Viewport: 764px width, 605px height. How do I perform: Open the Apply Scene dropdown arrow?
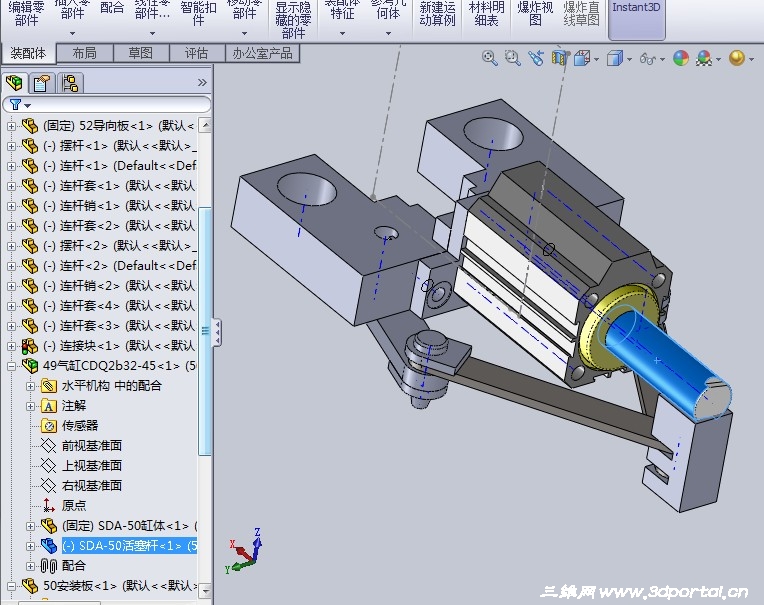point(718,59)
